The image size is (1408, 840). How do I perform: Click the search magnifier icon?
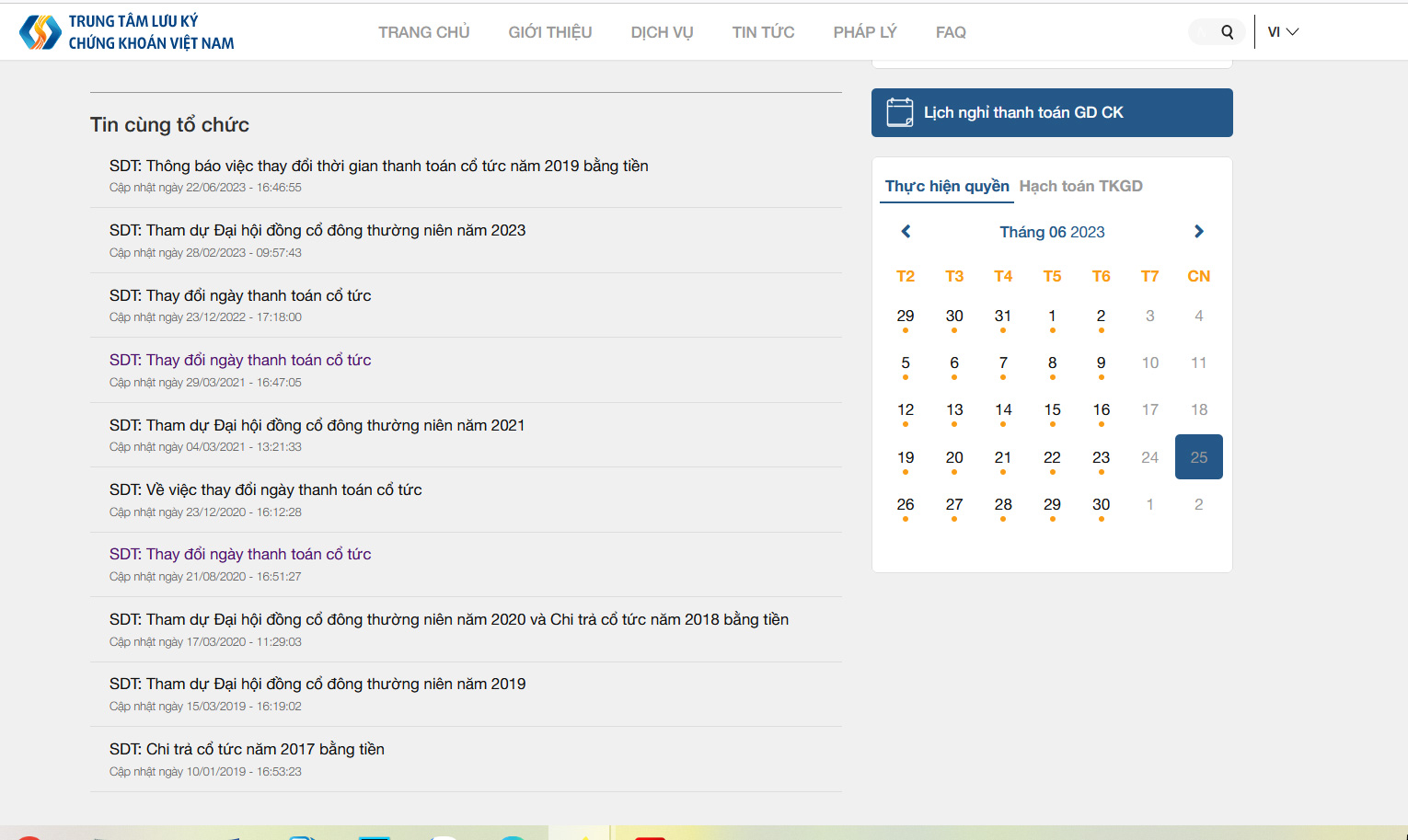(x=1227, y=32)
